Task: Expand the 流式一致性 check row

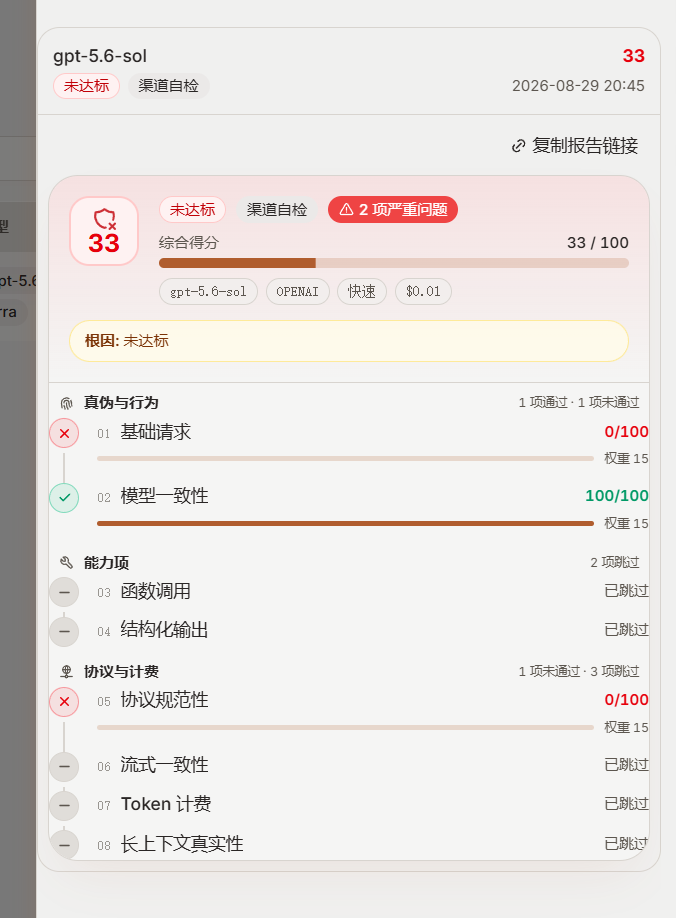Action: point(349,765)
